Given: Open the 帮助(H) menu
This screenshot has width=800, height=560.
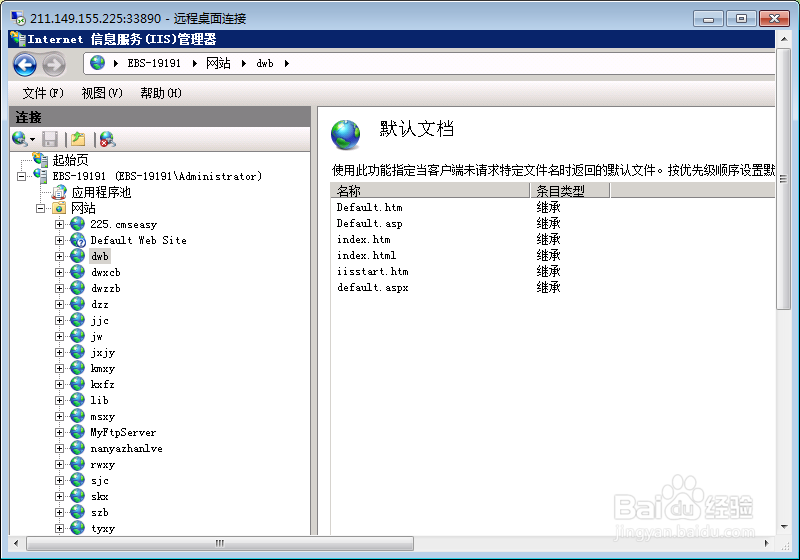Looking at the screenshot, I should click(x=161, y=93).
